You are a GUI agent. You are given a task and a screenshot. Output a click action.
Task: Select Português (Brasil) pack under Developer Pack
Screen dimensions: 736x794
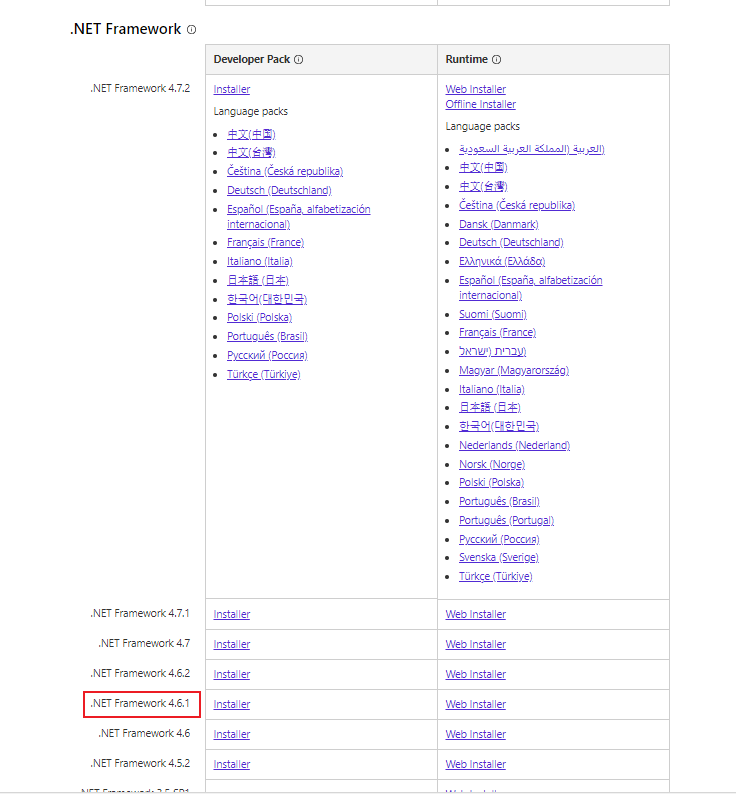coord(267,336)
